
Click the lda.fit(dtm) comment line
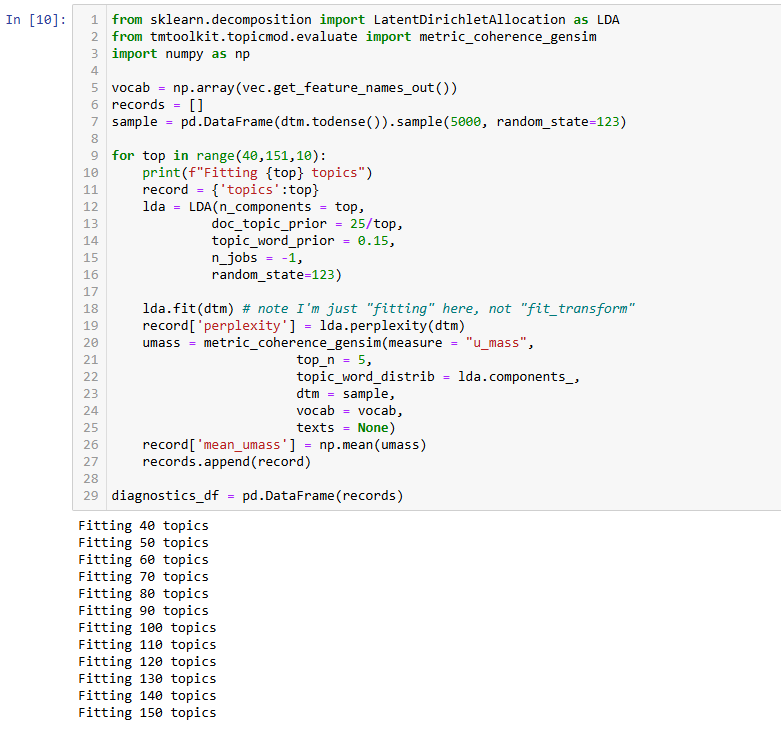coord(389,309)
